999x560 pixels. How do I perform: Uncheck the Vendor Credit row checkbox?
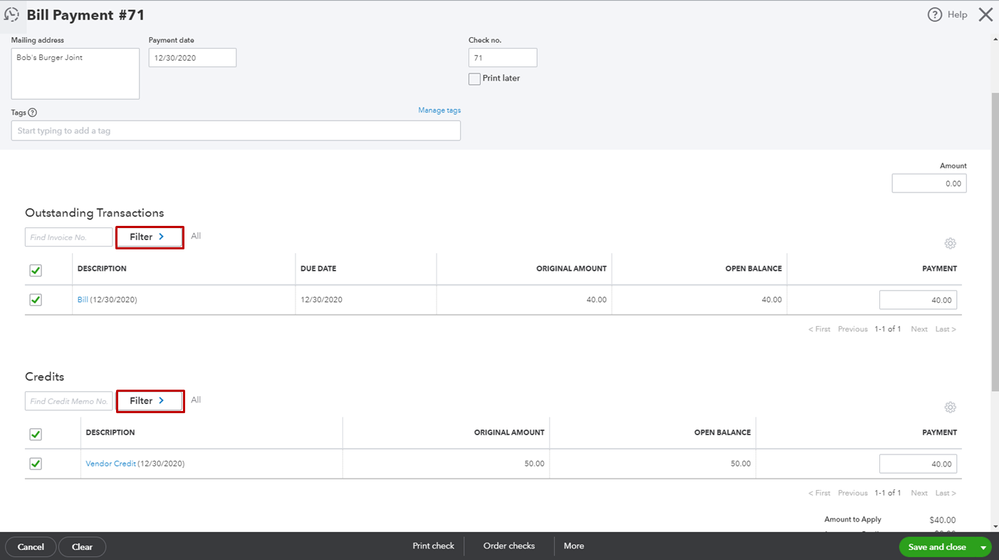click(x=36, y=464)
